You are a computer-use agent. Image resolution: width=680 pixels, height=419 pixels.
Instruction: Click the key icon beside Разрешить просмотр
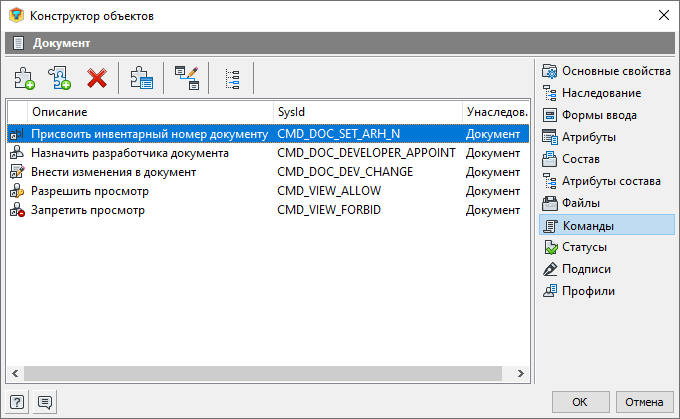tap(17, 191)
